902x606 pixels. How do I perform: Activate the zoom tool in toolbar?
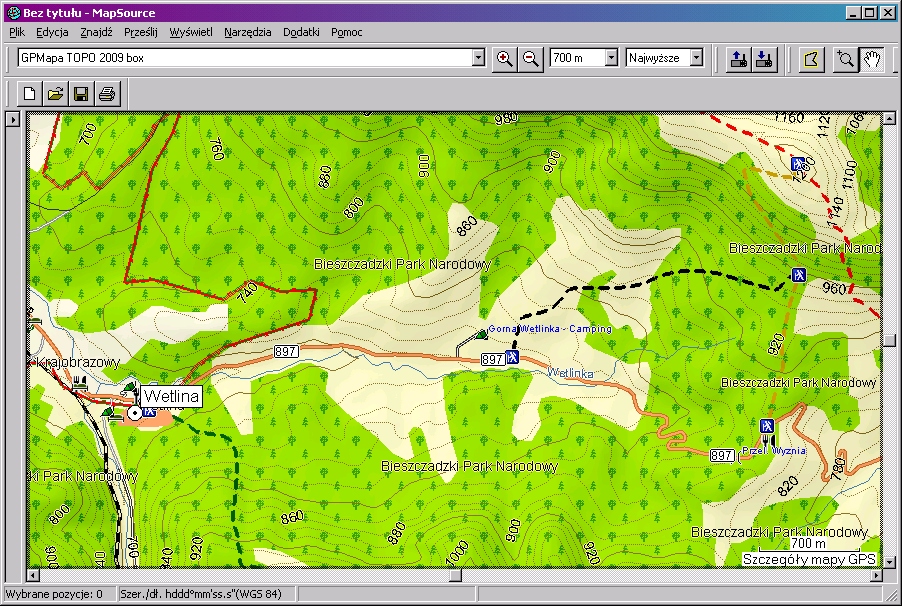(x=846, y=59)
